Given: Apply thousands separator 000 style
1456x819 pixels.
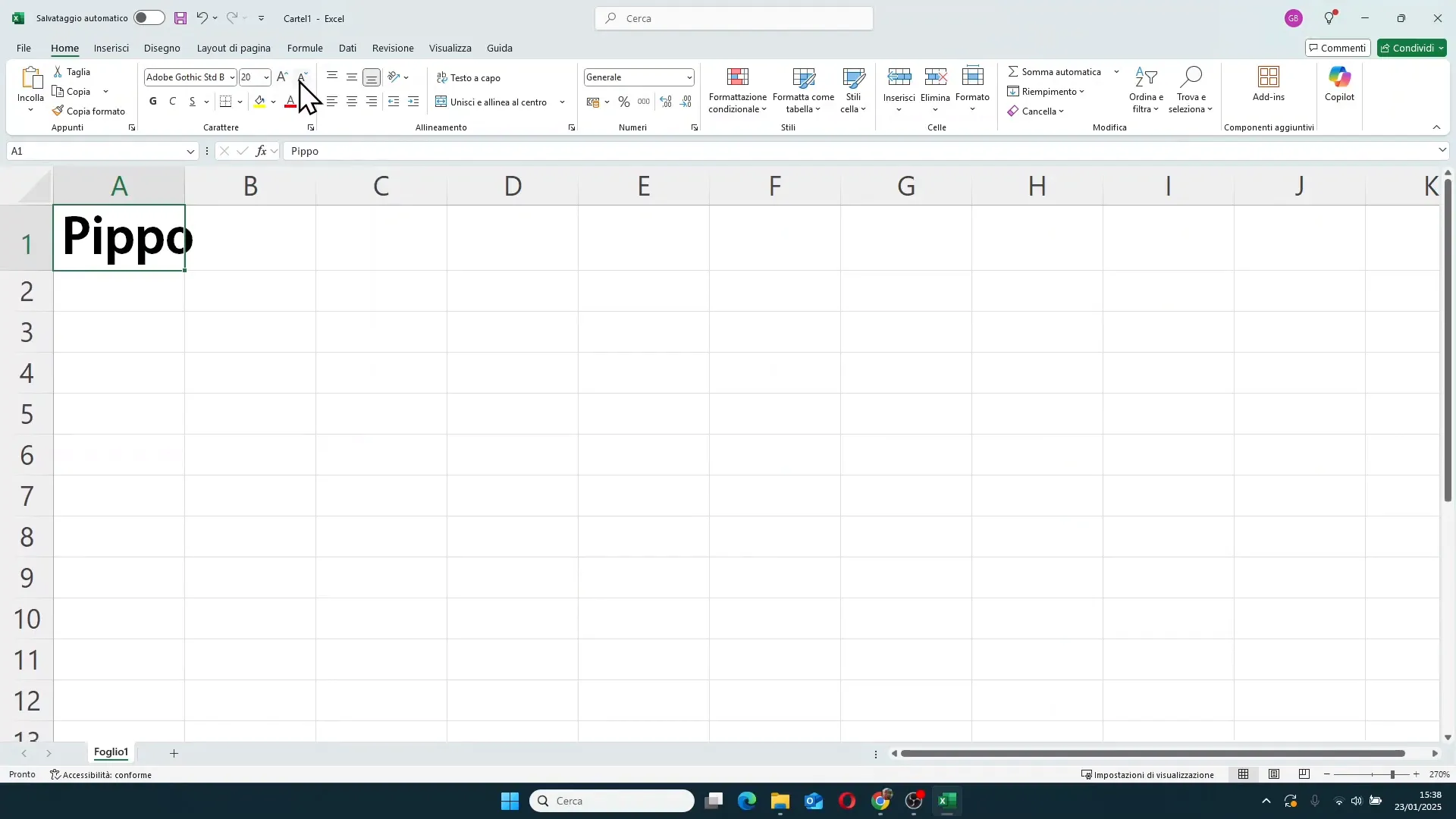Looking at the screenshot, I should click(644, 102).
